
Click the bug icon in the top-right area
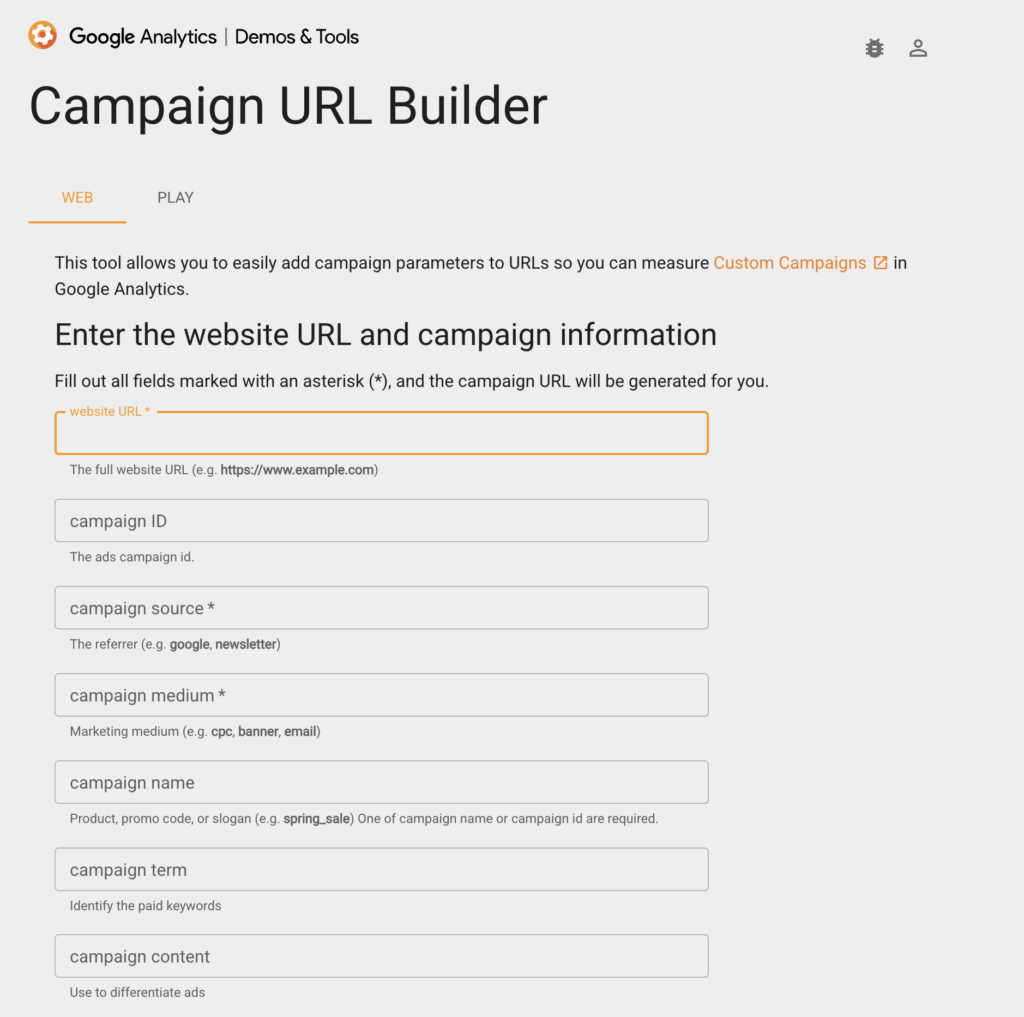click(874, 47)
